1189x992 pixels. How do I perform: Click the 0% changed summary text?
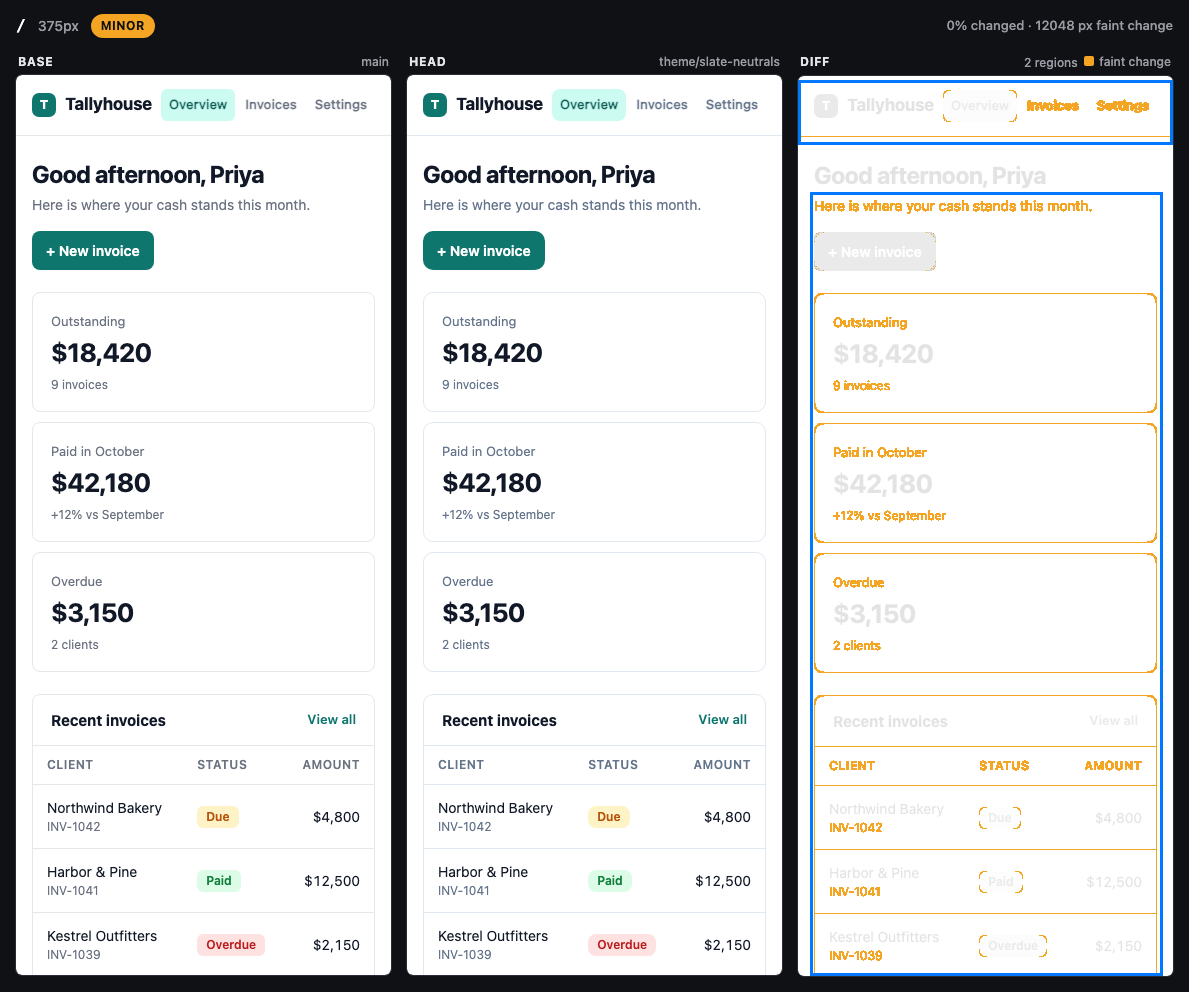pos(985,25)
